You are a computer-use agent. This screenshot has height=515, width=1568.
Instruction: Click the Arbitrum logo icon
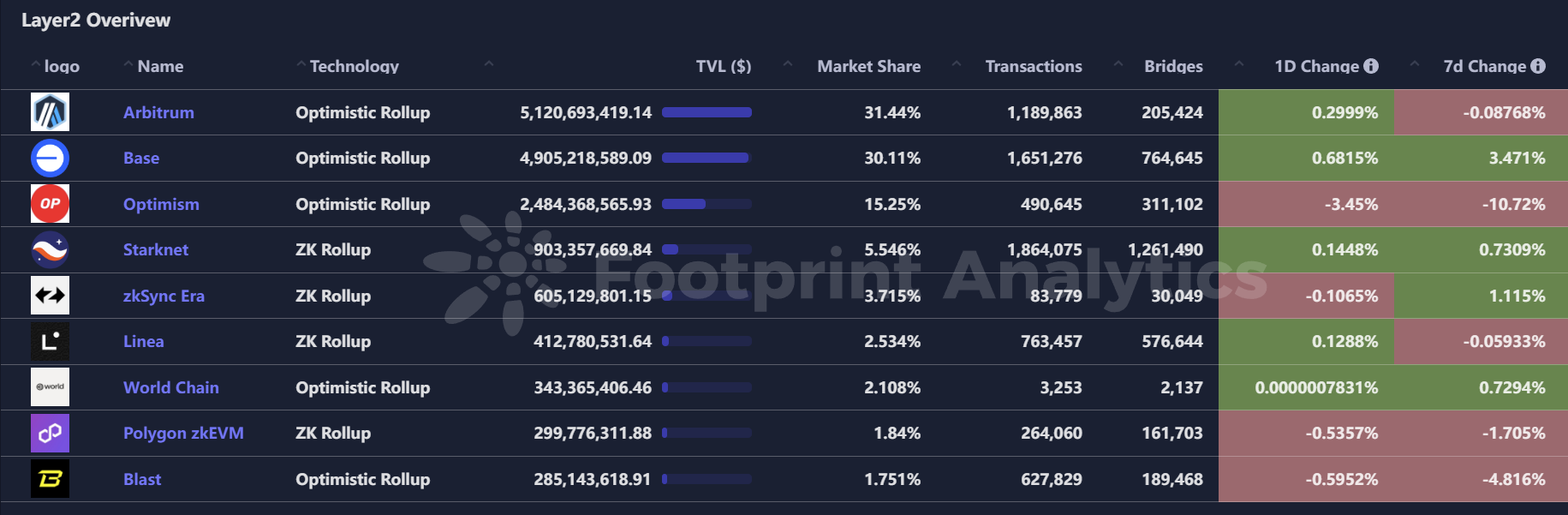(x=50, y=112)
